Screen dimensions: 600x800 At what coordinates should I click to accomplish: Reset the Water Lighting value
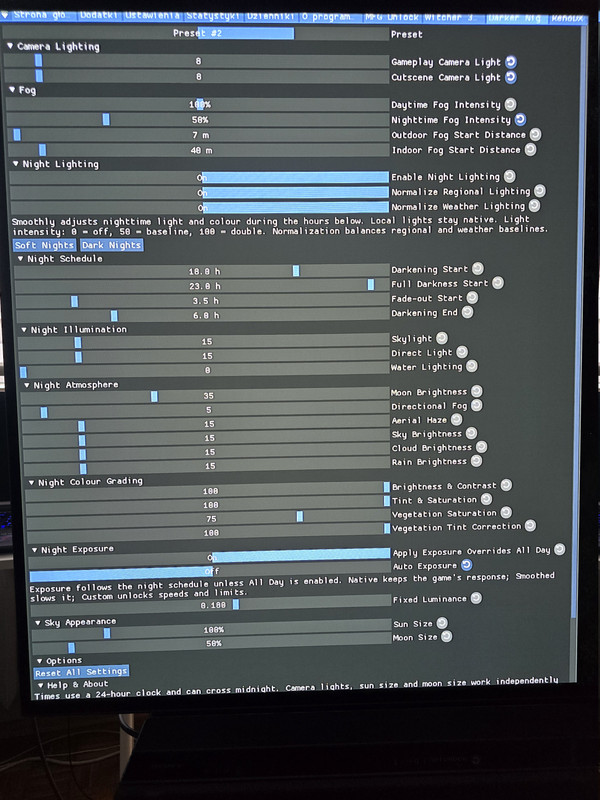click(472, 366)
